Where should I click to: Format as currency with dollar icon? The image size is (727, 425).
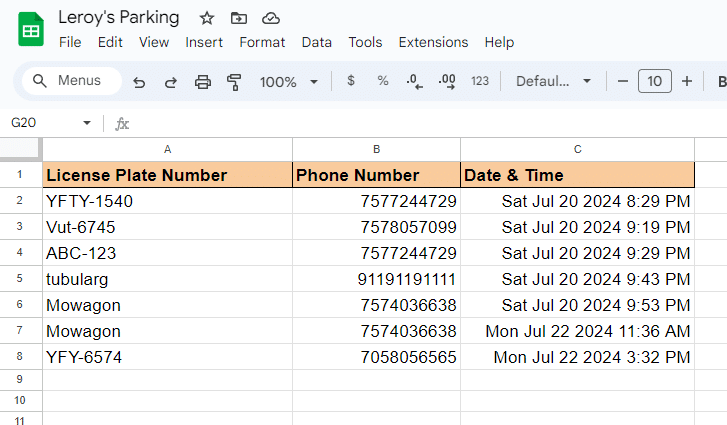[x=351, y=81]
